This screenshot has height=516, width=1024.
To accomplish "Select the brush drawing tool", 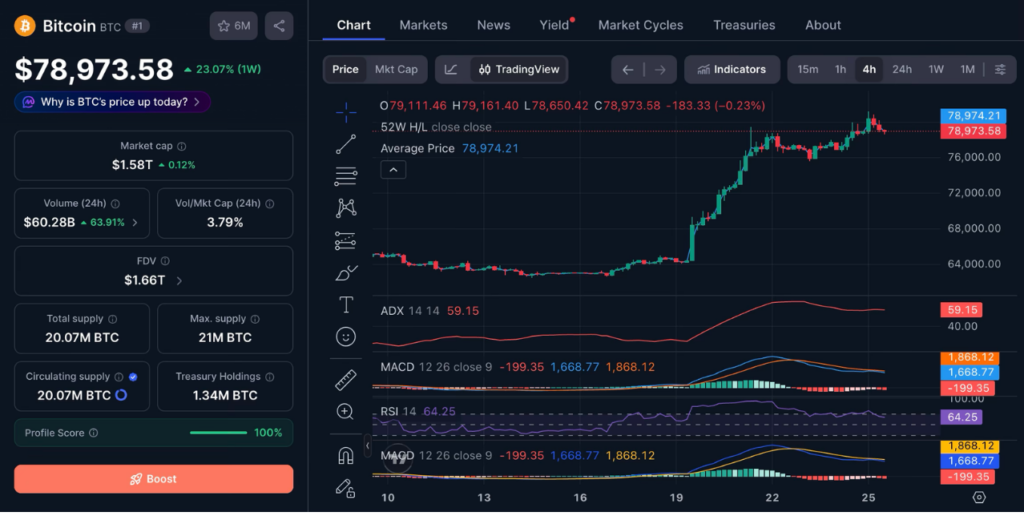I will (346, 272).
